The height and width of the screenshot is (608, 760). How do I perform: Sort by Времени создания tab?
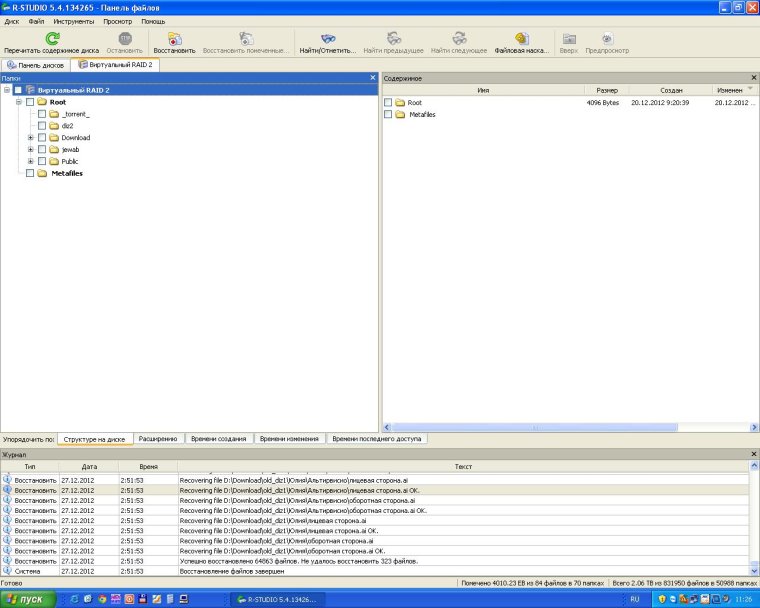[219, 439]
